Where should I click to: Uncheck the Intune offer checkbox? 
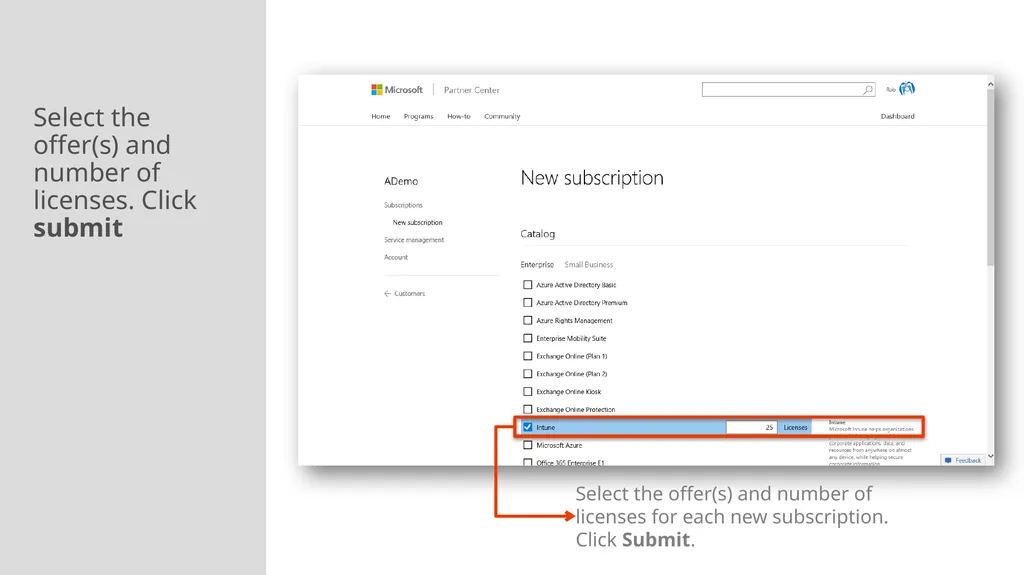[528, 427]
